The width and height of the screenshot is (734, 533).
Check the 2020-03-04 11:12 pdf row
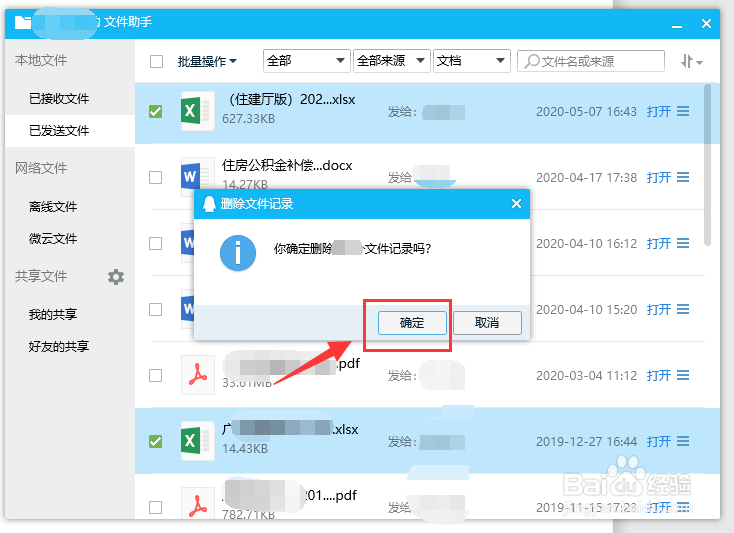(155, 375)
